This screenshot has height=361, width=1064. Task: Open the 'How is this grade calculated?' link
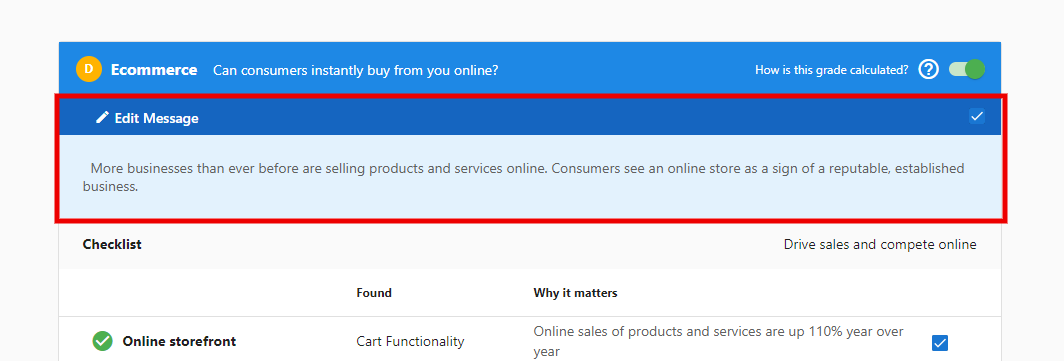tap(831, 69)
